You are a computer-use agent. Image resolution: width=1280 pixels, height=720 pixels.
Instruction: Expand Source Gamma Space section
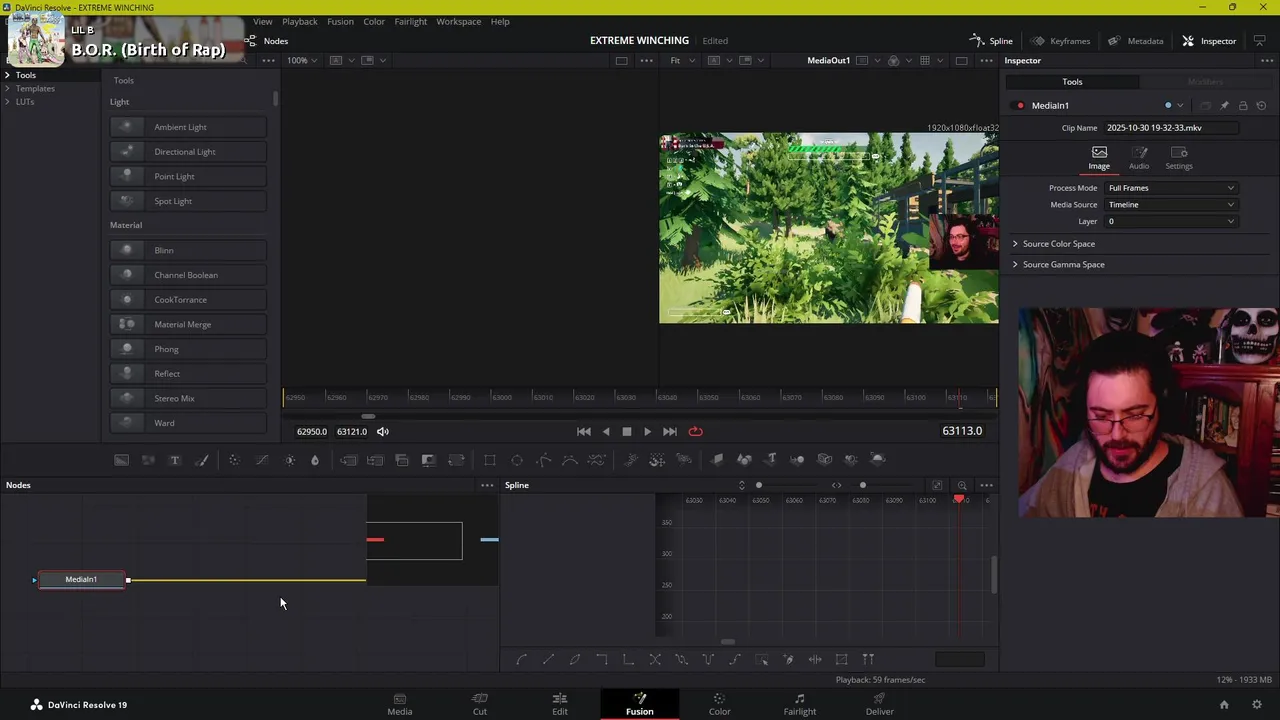[x=1015, y=265]
